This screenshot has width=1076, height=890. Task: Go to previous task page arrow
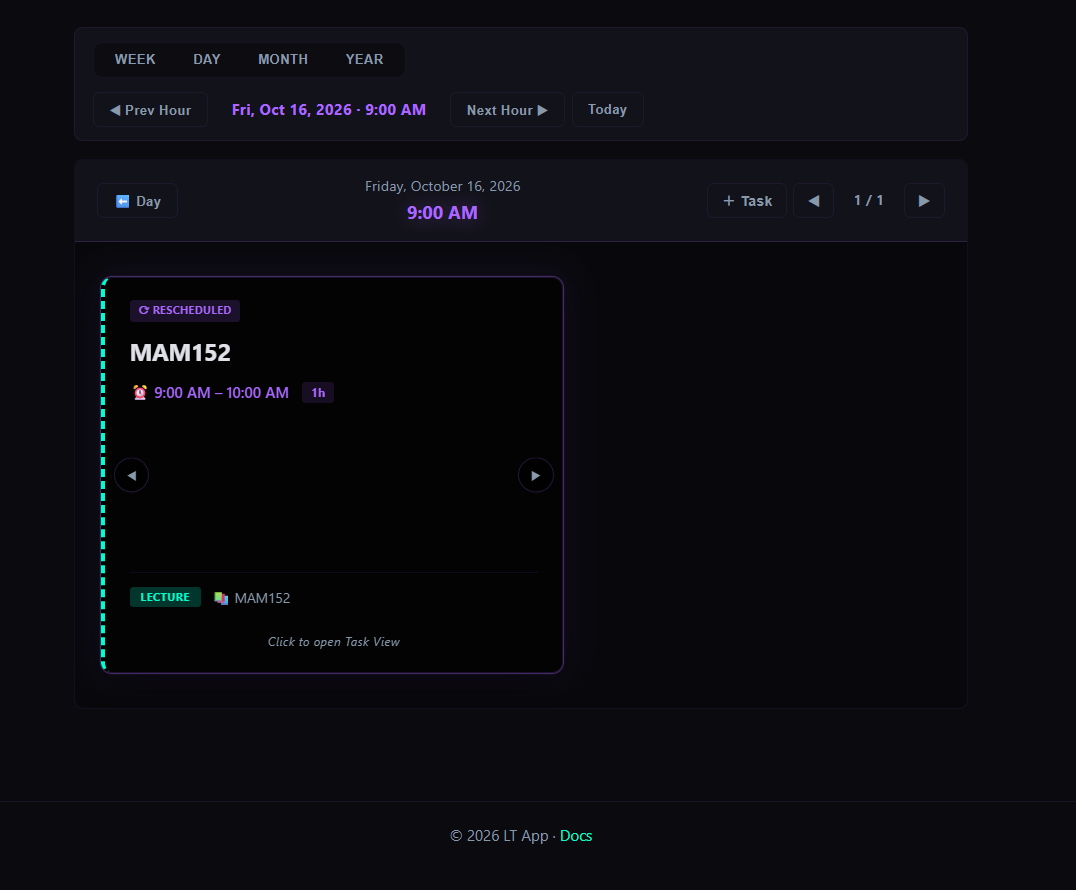click(813, 200)
